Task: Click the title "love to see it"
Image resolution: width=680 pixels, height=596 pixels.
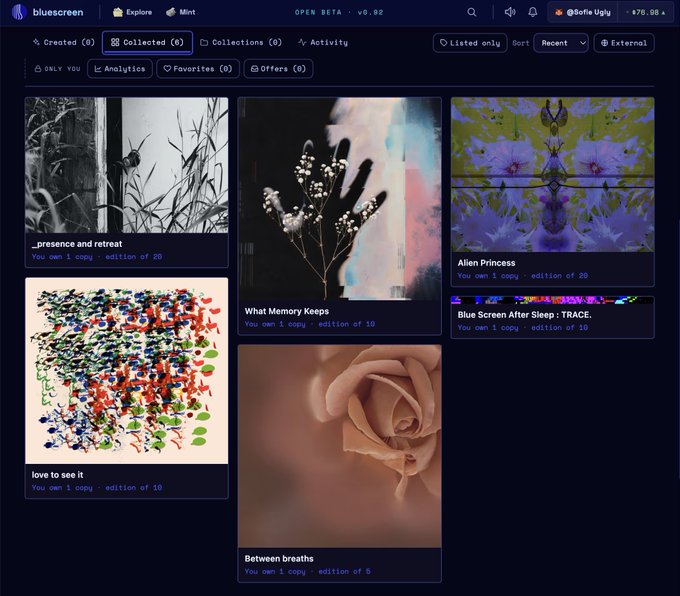Action: 57,475
